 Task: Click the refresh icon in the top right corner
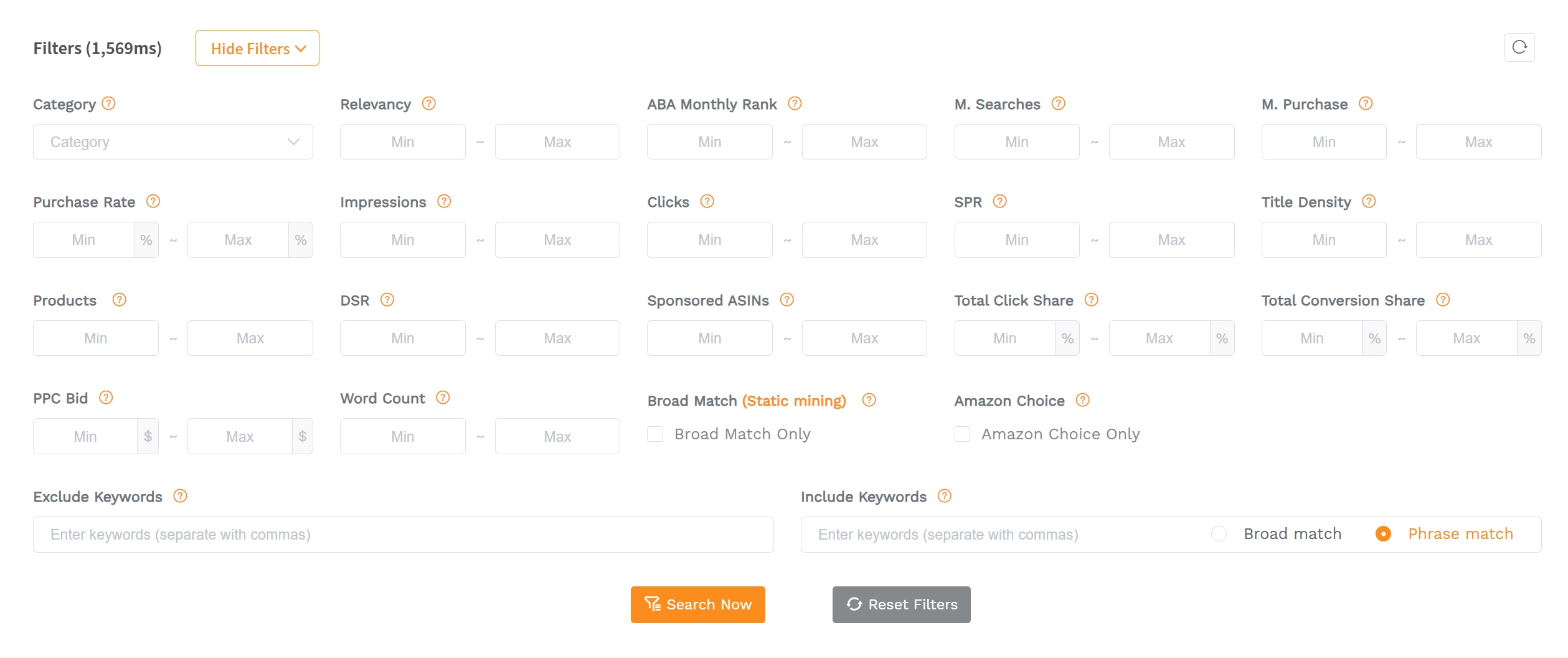coord(1519,47)
